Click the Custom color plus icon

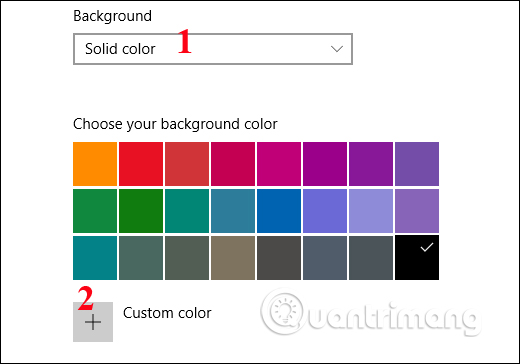93,322
